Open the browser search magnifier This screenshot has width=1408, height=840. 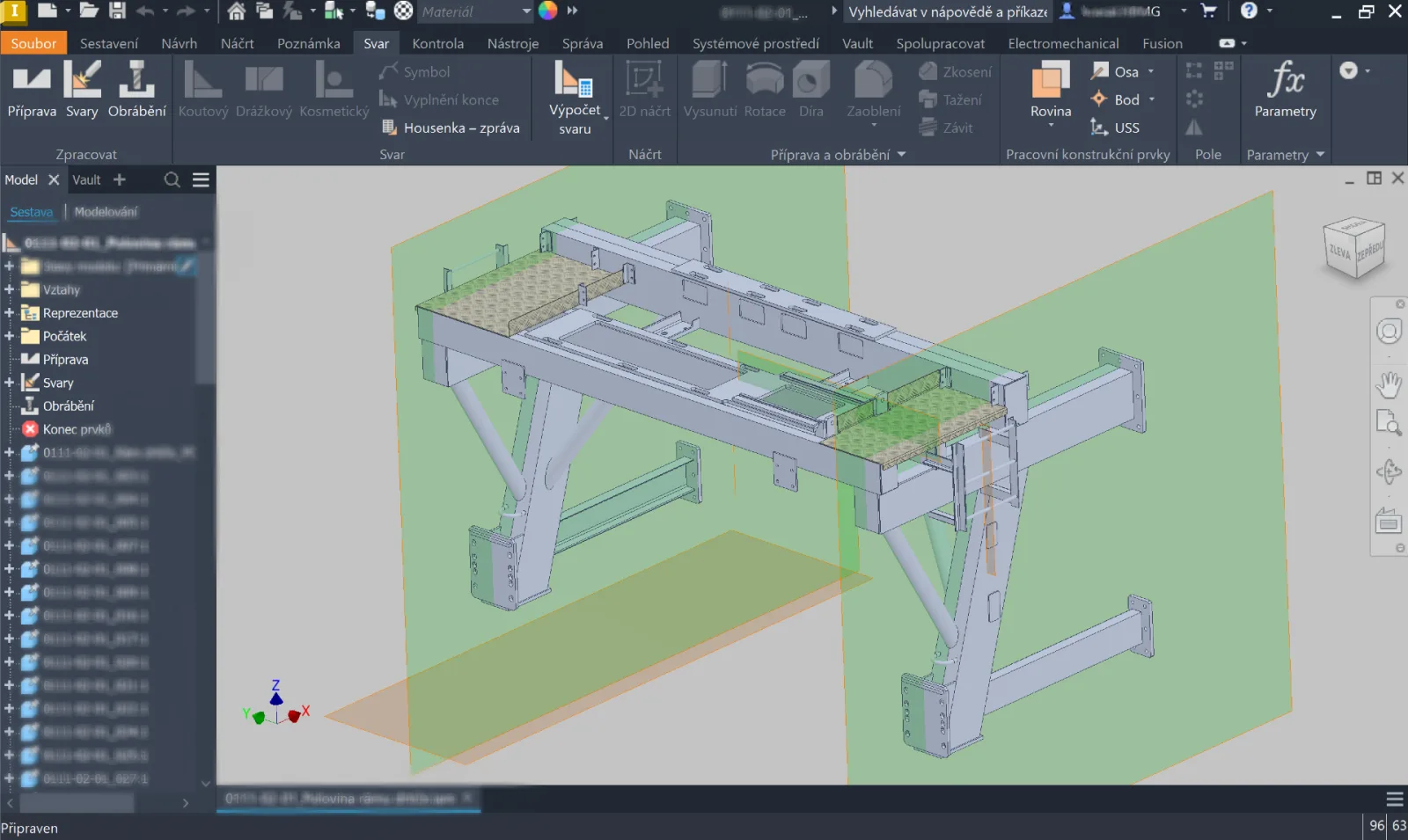pyautogui.click(x=172, y=179)
